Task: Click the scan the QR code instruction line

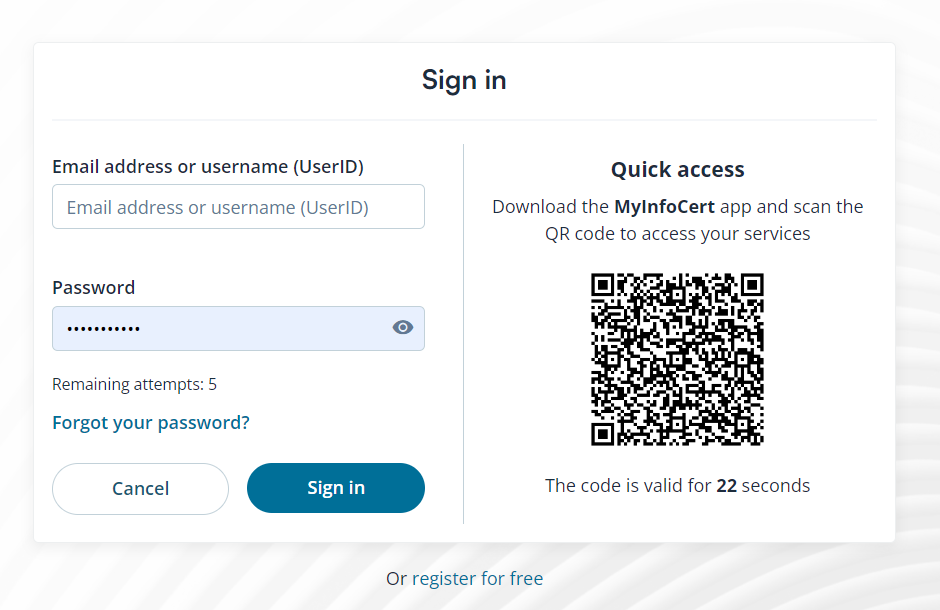Action: 678,234
